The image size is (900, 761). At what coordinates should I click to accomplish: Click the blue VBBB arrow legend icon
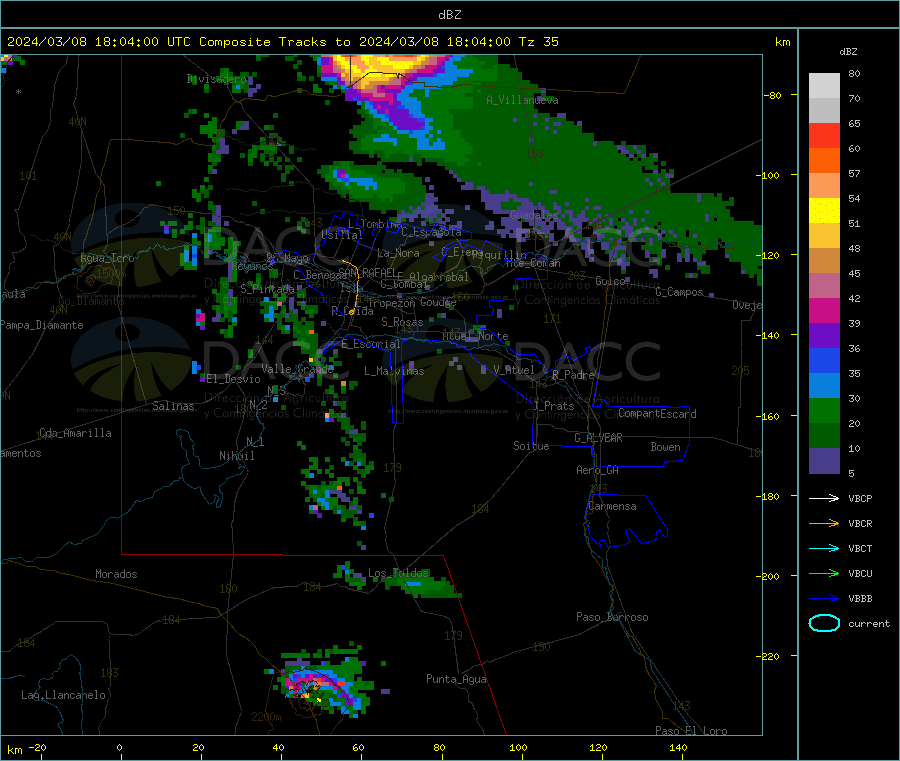click(x=824, y=599)
